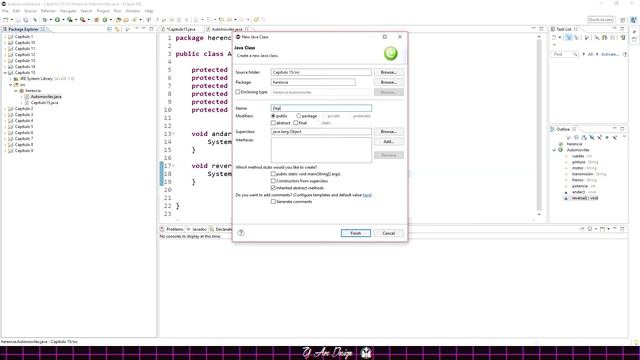
Task: Collapse Automoviles class in Outline
Action: (x=554, y=150)
